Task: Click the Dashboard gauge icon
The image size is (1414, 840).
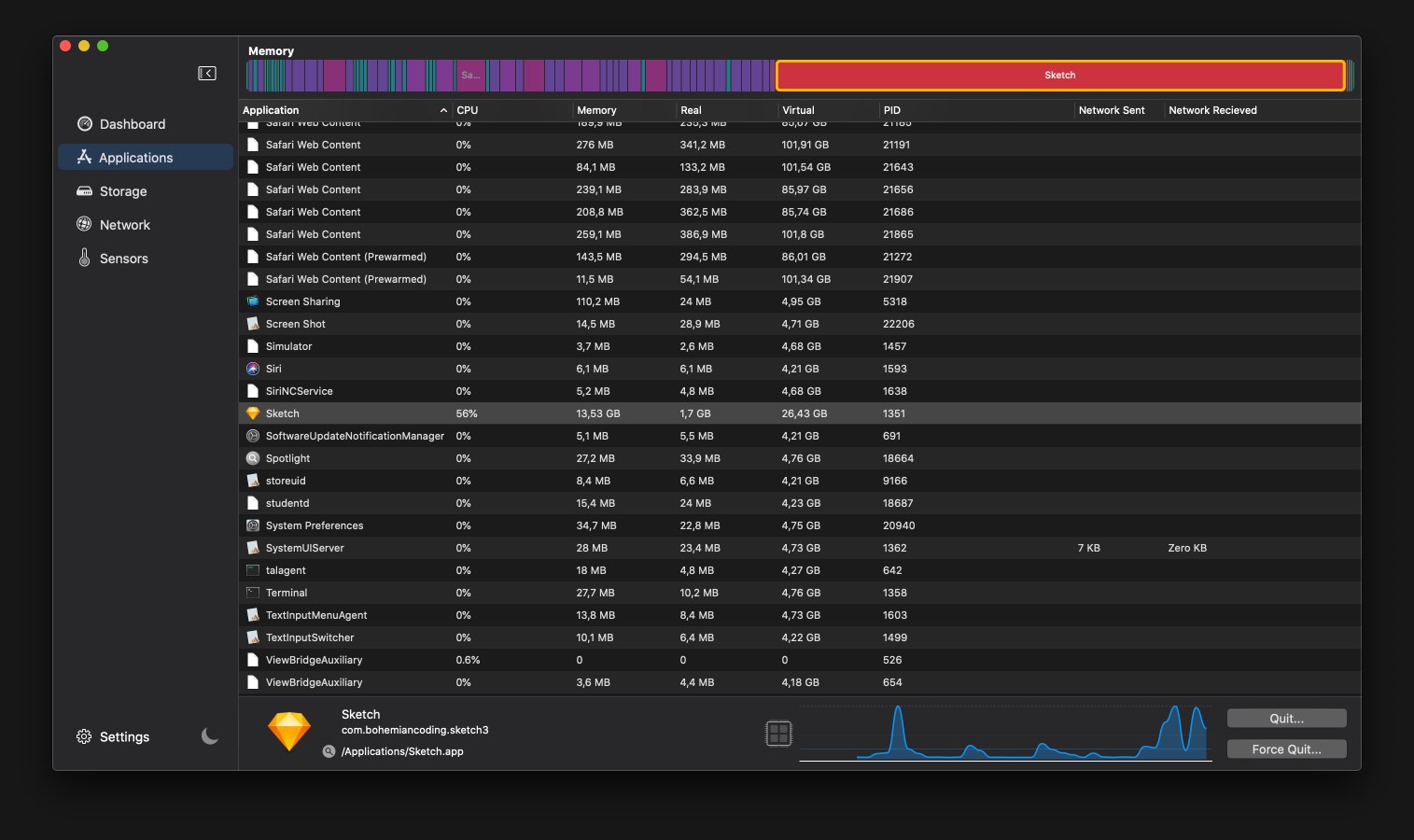Action: [x=84, y=123]
